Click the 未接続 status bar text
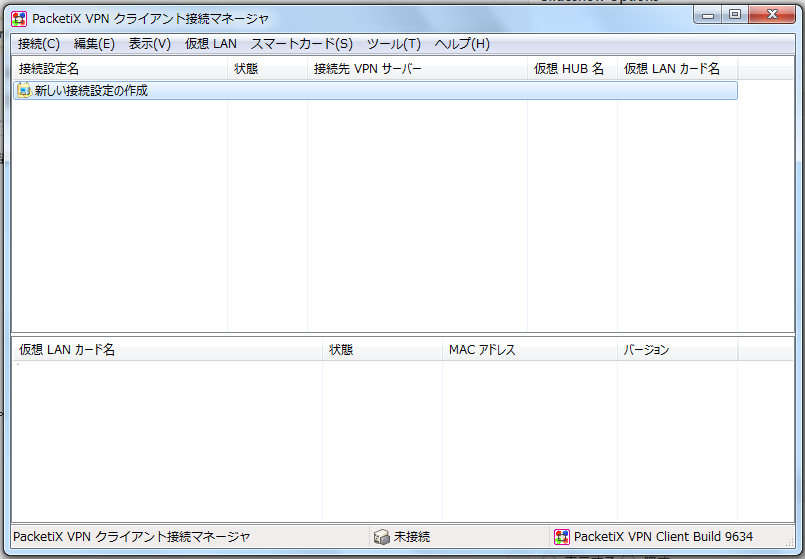 click(412, 537)
